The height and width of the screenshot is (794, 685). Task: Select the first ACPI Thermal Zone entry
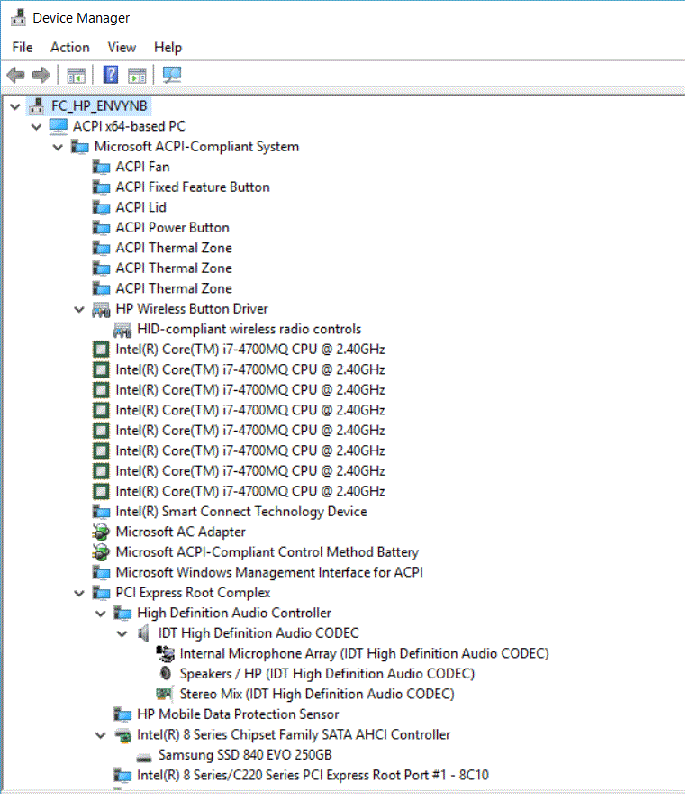point(174,248)
